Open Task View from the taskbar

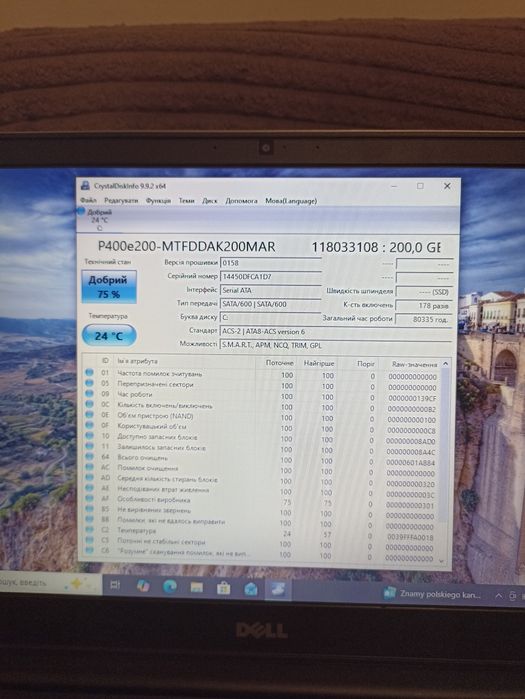[x=115, y=585]
